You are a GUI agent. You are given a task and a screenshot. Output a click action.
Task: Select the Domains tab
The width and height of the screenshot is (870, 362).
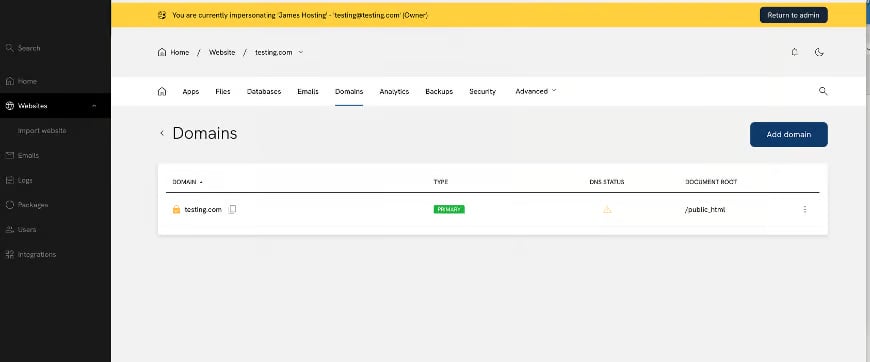tap(349, 92)
